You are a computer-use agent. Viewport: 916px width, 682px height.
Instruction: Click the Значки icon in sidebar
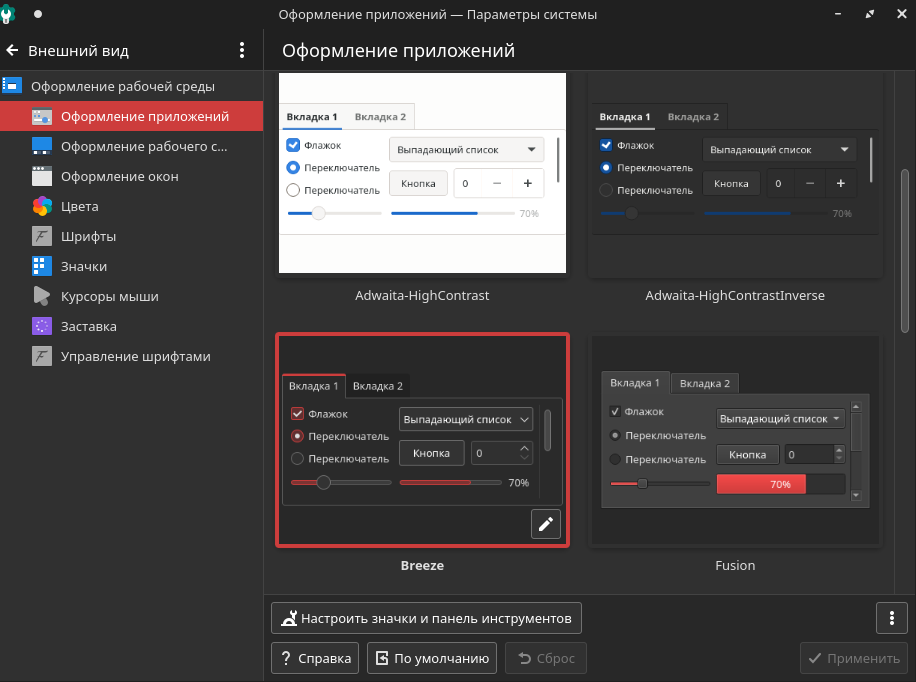tap(42, 267)
